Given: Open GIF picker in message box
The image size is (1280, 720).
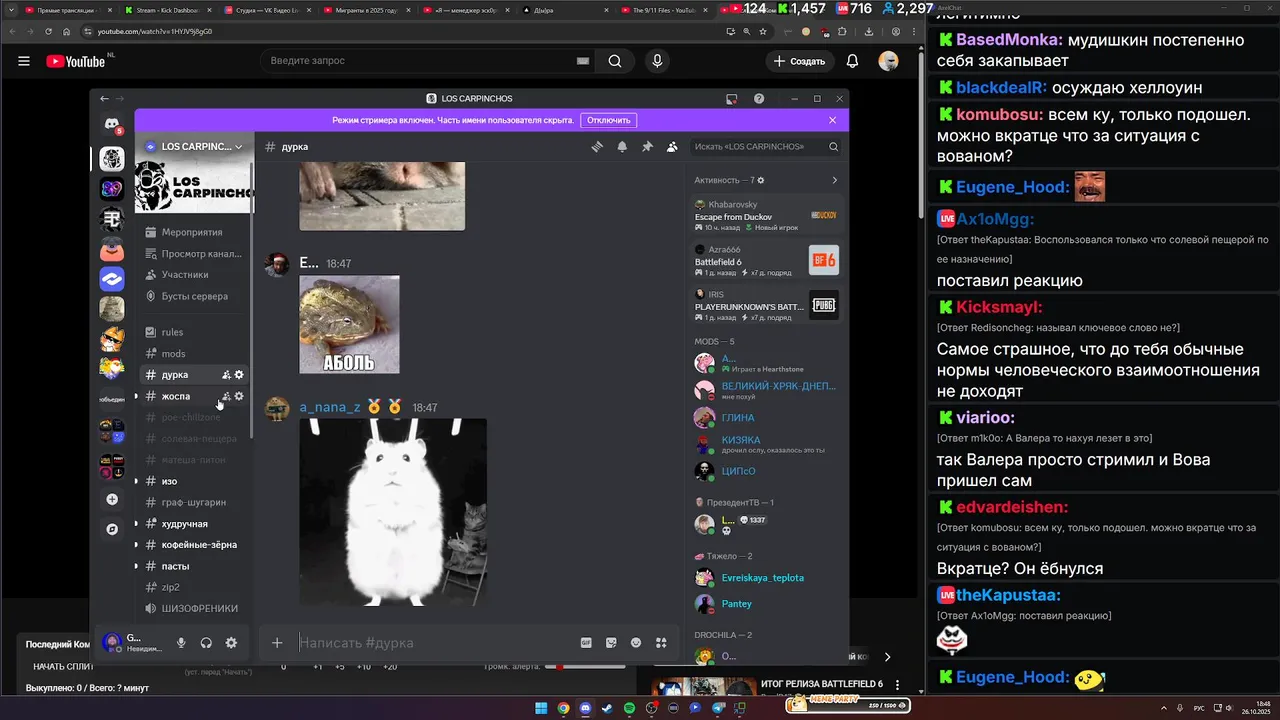Looking at the screenshot, I should (586, 643).
